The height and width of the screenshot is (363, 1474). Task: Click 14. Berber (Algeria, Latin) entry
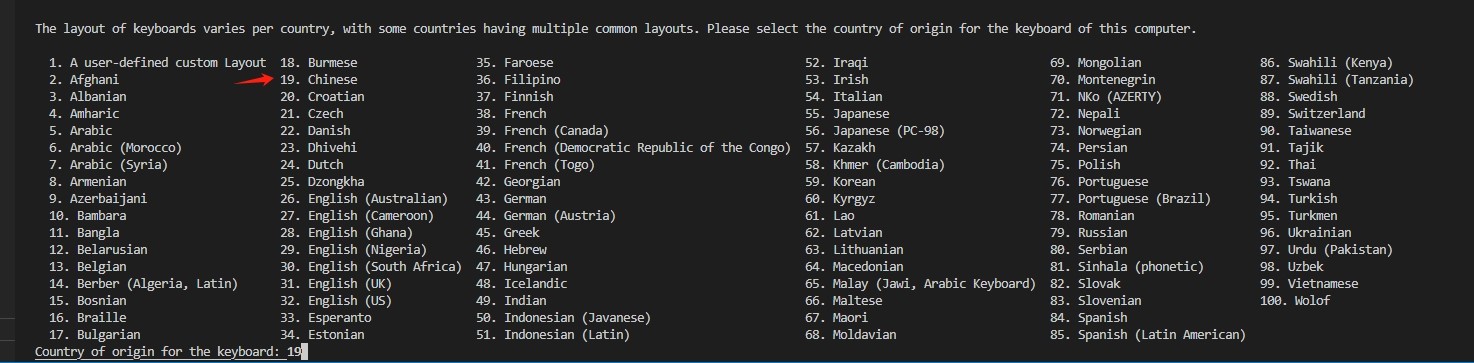144,283
